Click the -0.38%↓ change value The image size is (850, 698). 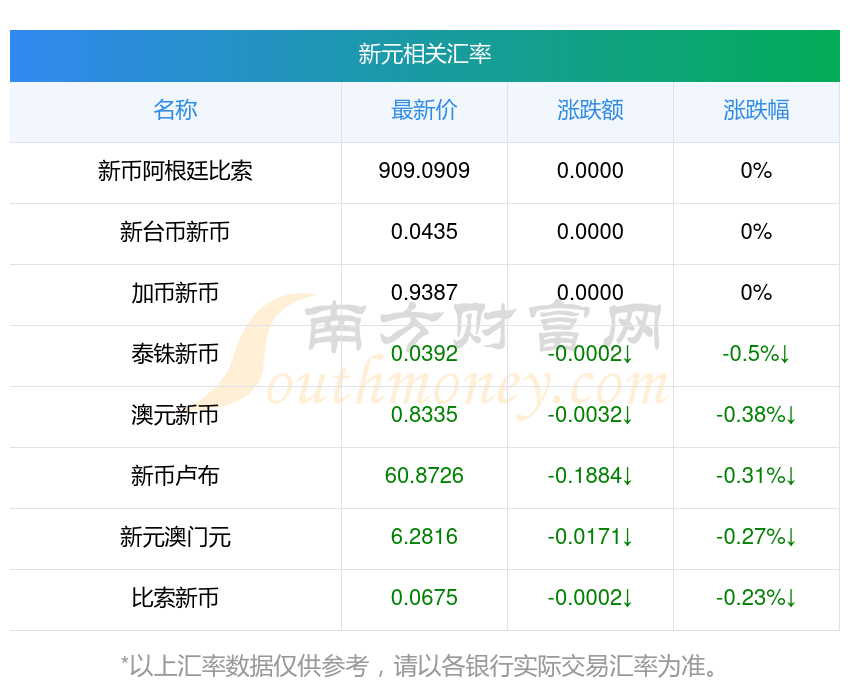756,415
